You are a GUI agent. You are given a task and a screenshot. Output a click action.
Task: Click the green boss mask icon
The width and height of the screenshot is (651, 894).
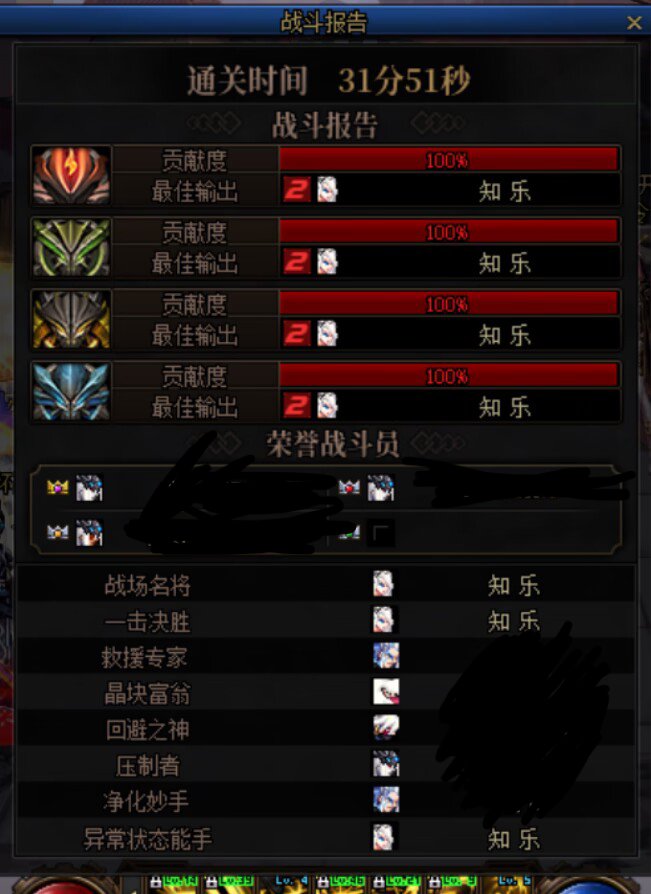tap(71, 247)
